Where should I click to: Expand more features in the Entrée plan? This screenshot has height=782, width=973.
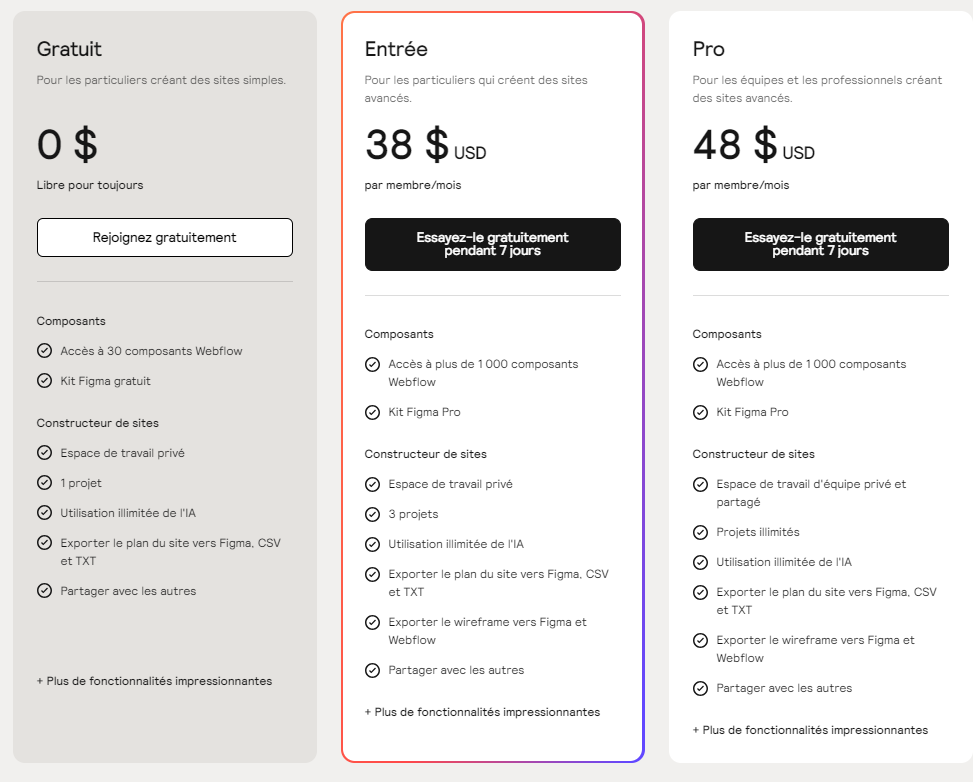(482, 712)
